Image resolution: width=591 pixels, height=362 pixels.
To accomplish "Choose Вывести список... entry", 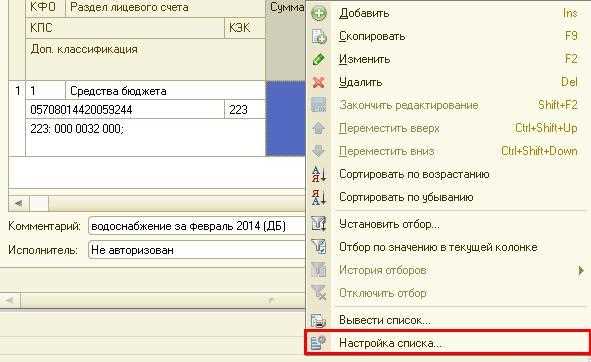I will pyautogui.click(x=447, y=320).
